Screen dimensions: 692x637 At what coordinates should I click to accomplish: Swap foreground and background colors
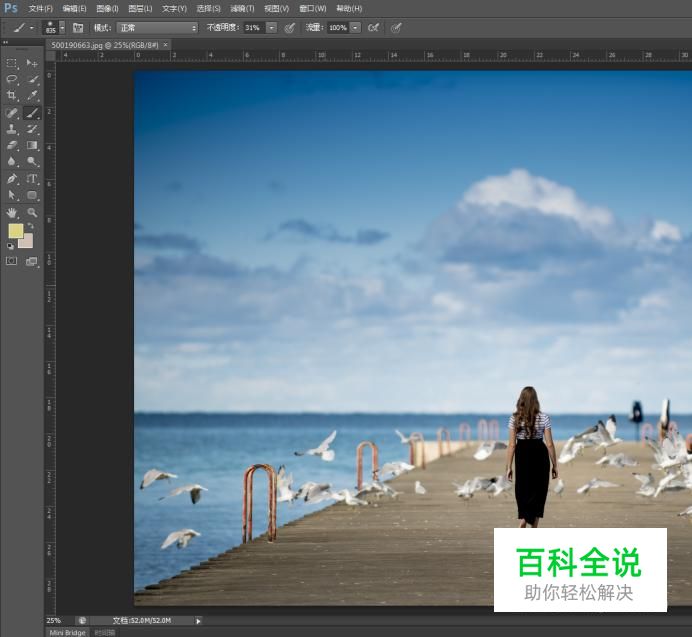click(x=30, y=226)
